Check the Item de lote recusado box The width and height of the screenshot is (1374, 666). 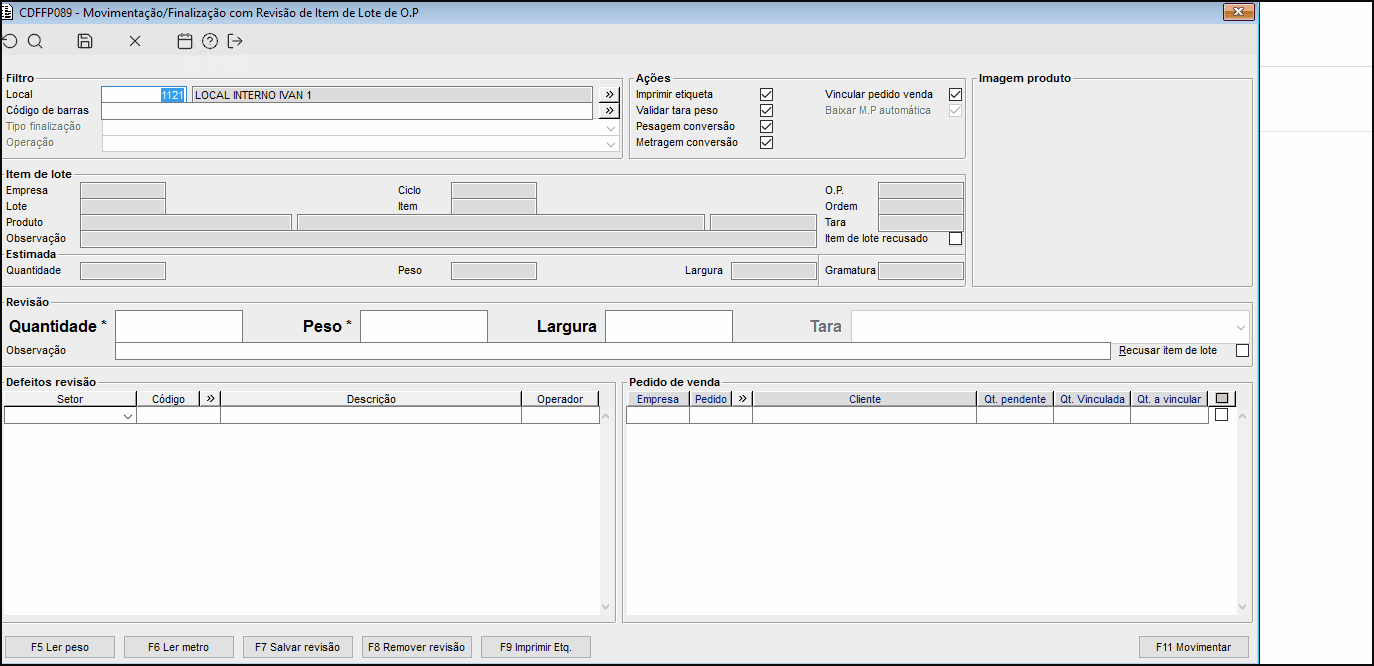click(955, 238)
